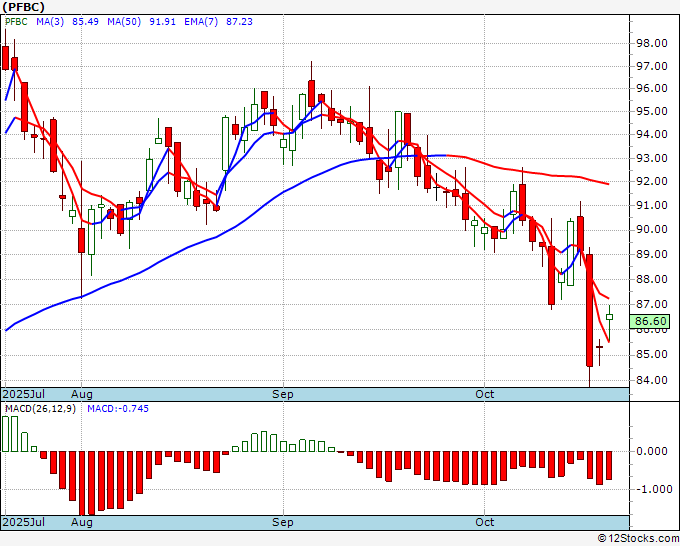This screenshot has width=680, height=546.
Task: Click the 88.00 price axis label
Action: pyautogui.click(x=651, y=279)
